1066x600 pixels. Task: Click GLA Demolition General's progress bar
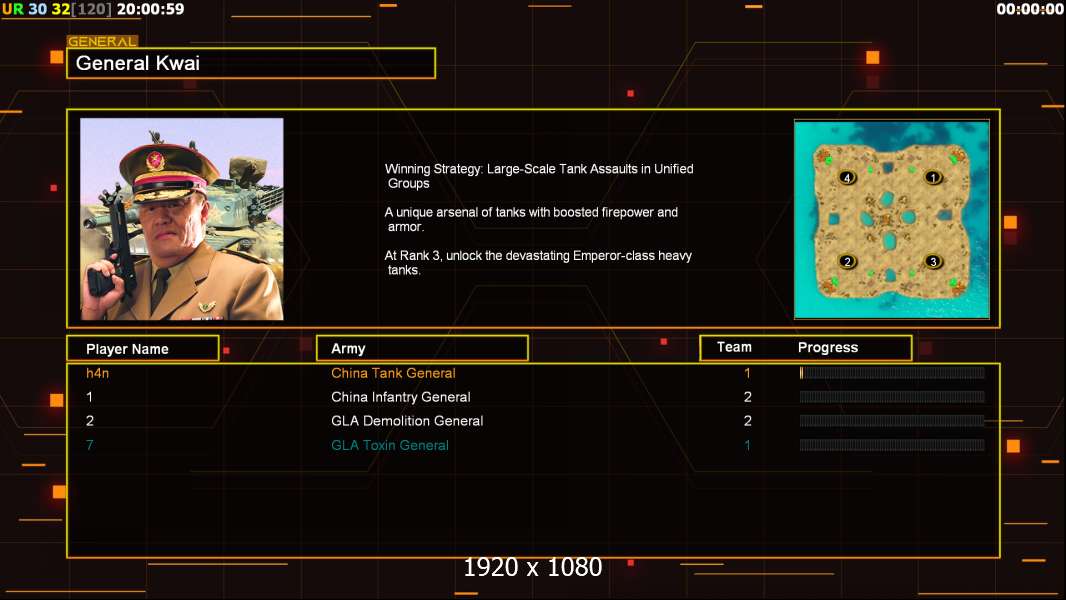[x=892, y=421]
